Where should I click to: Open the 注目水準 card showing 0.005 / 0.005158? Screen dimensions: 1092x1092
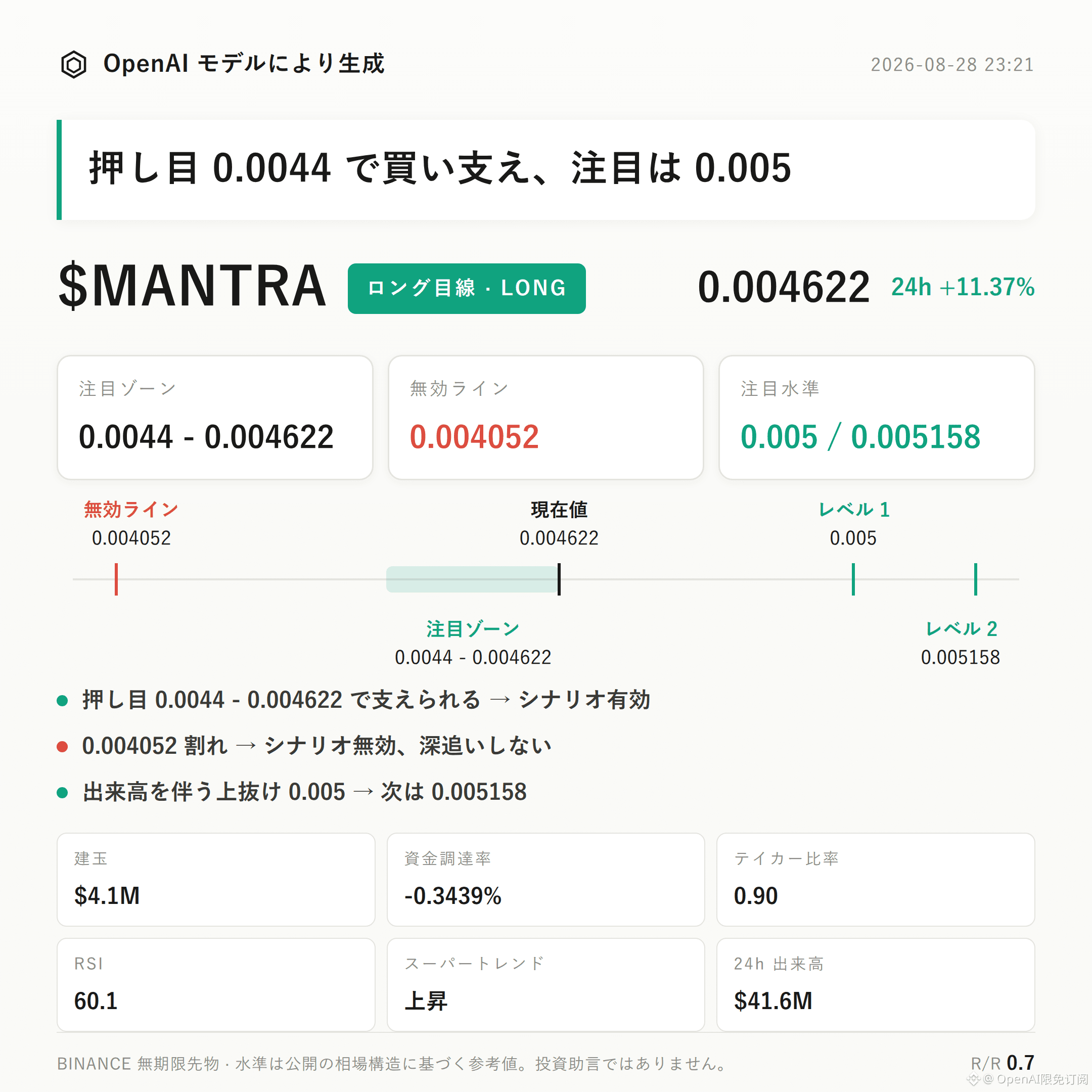(x=876, y=418)
